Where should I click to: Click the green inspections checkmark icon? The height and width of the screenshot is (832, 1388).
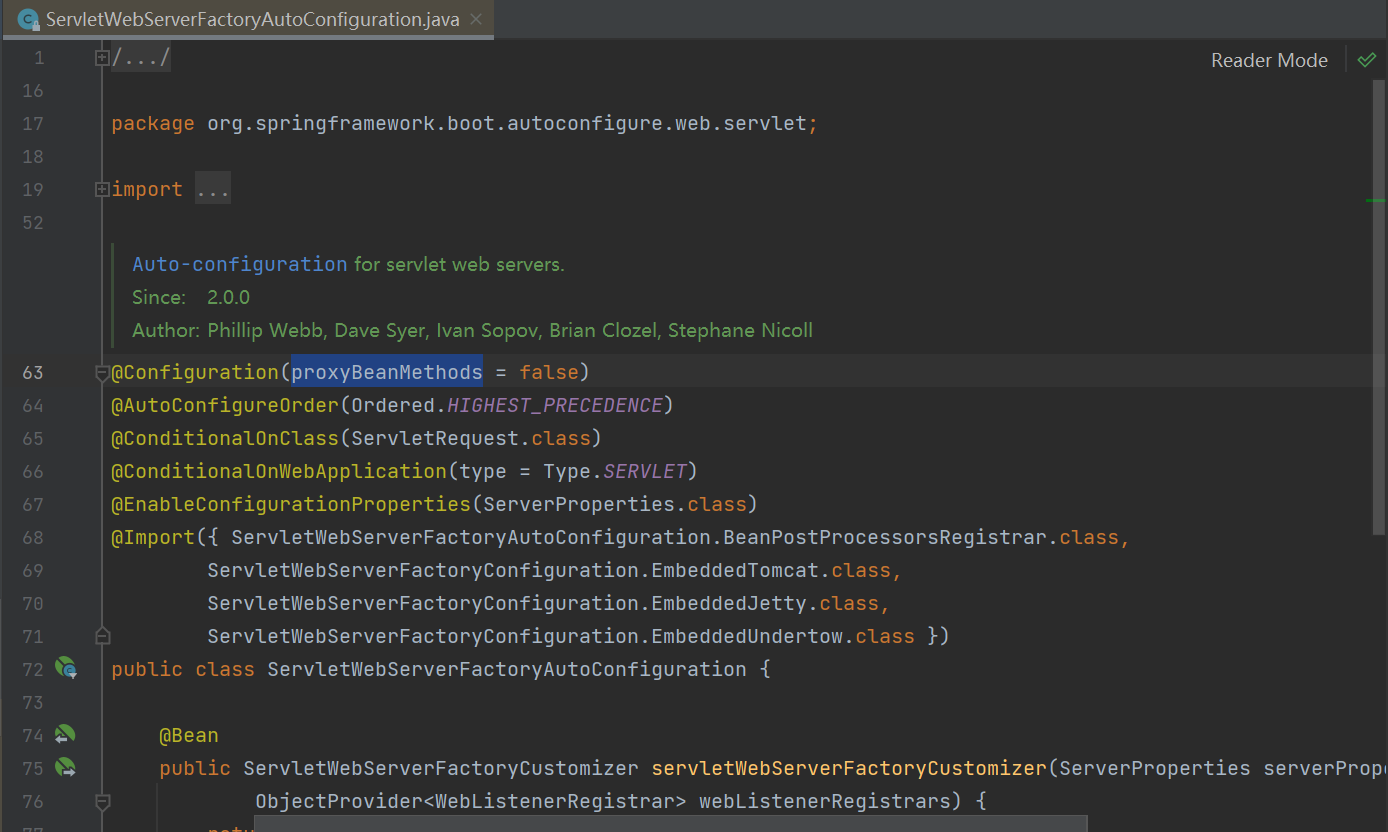1367,60
